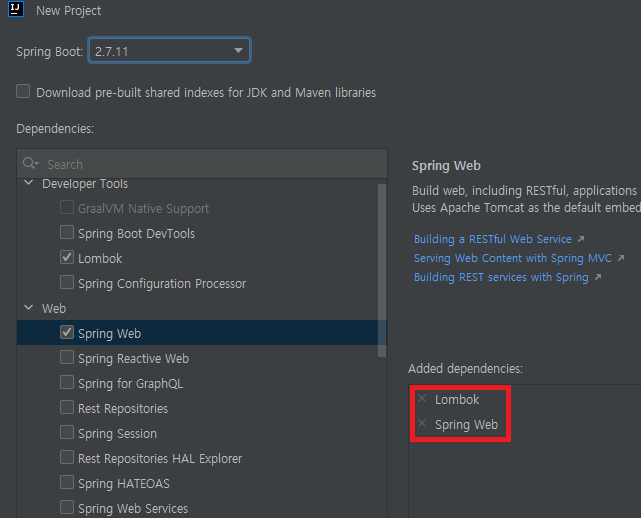Open the Spring Boot version dropdown
The width and height of the screenshot is (641, 518).
point(169,51)
